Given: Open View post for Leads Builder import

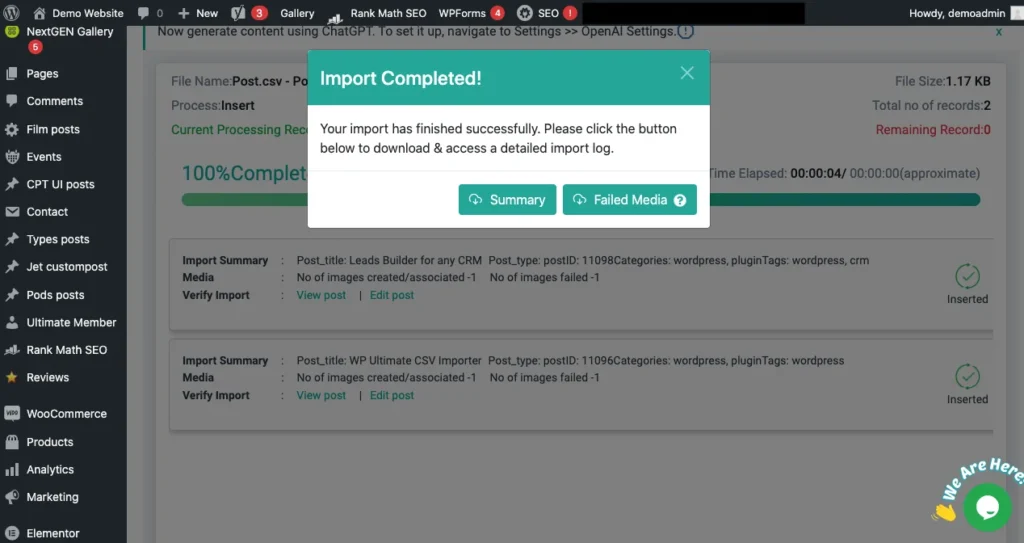Looking at the screenshot, I should pos(321,295).
